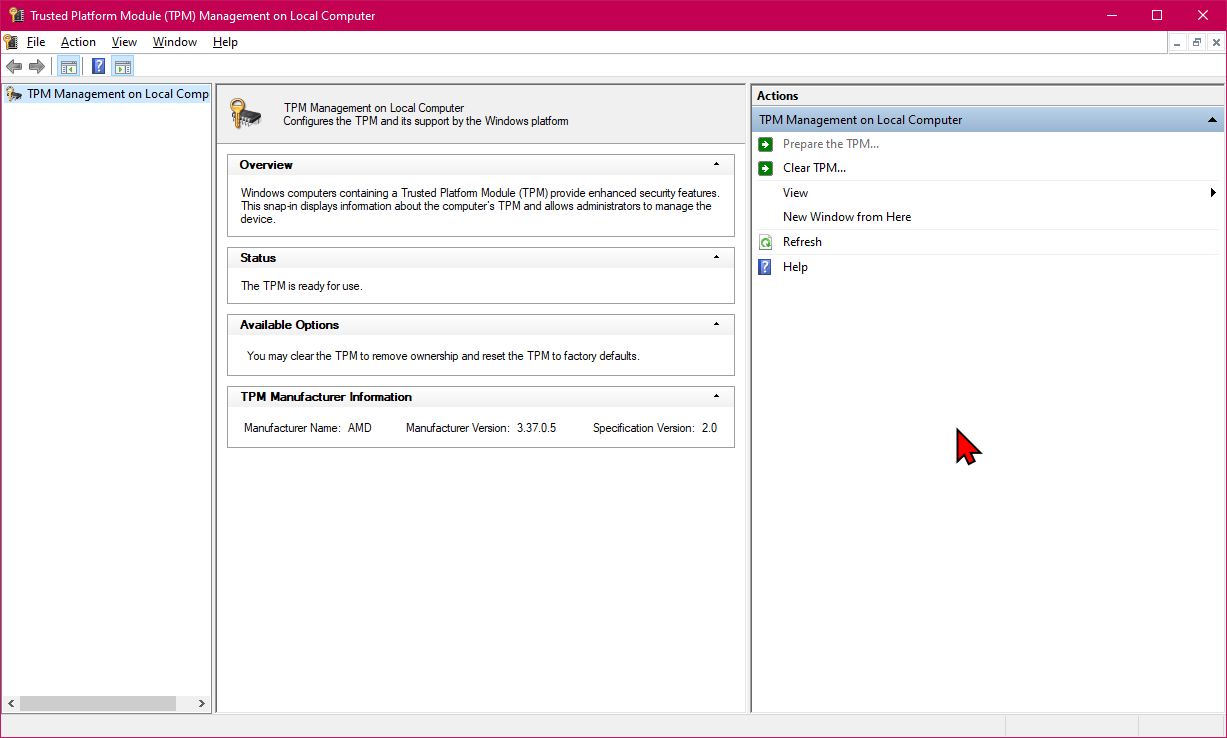Toggle the Show/Hide Action Pane toolbar icon
Image resolution: width=1227 pixels, height=738 pixels.
pyautogui.click(x=122, y=67)
